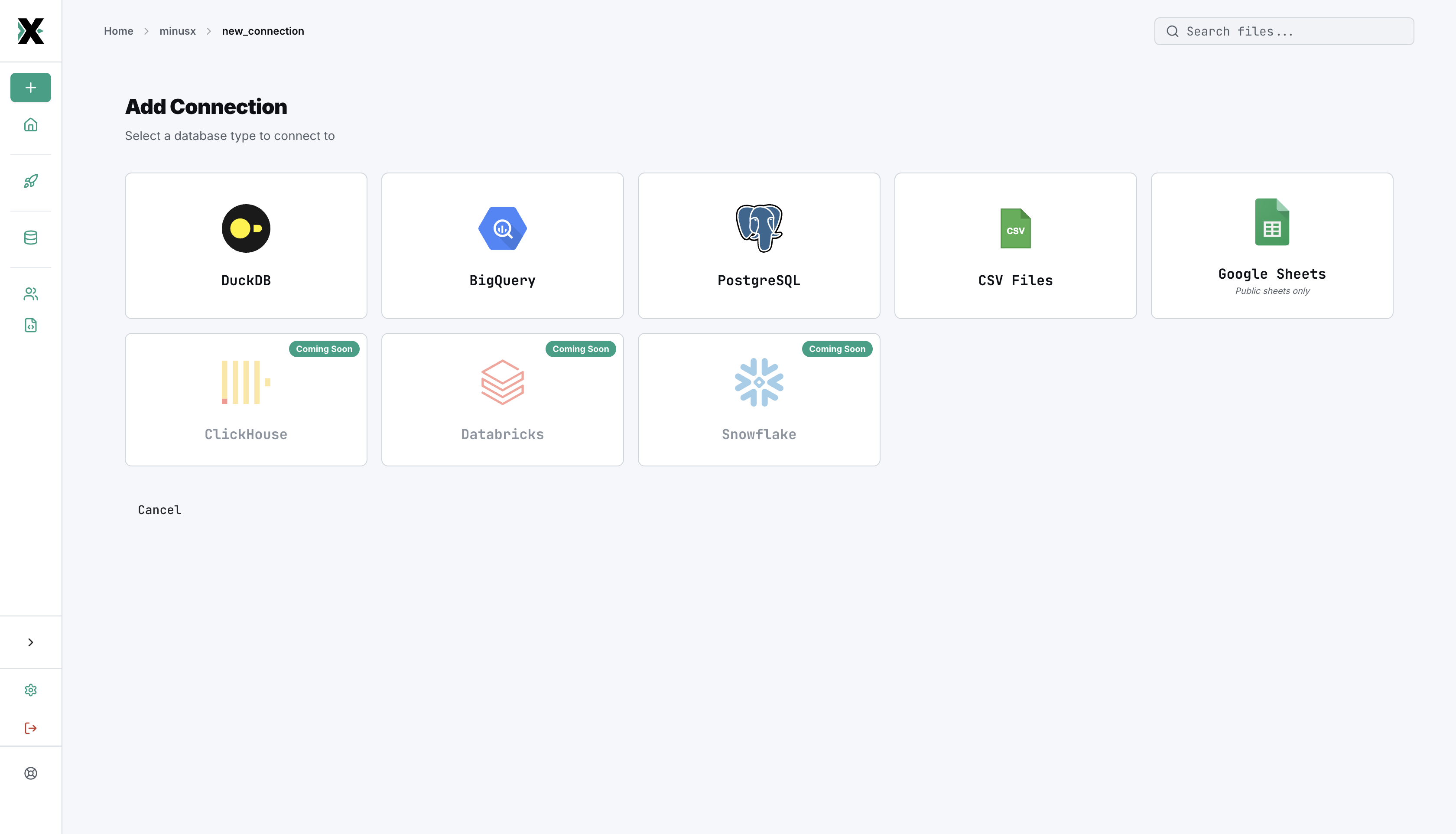1456x834 pixels.
Task: Click the ClickHouse label text
Action: point(246,435)
